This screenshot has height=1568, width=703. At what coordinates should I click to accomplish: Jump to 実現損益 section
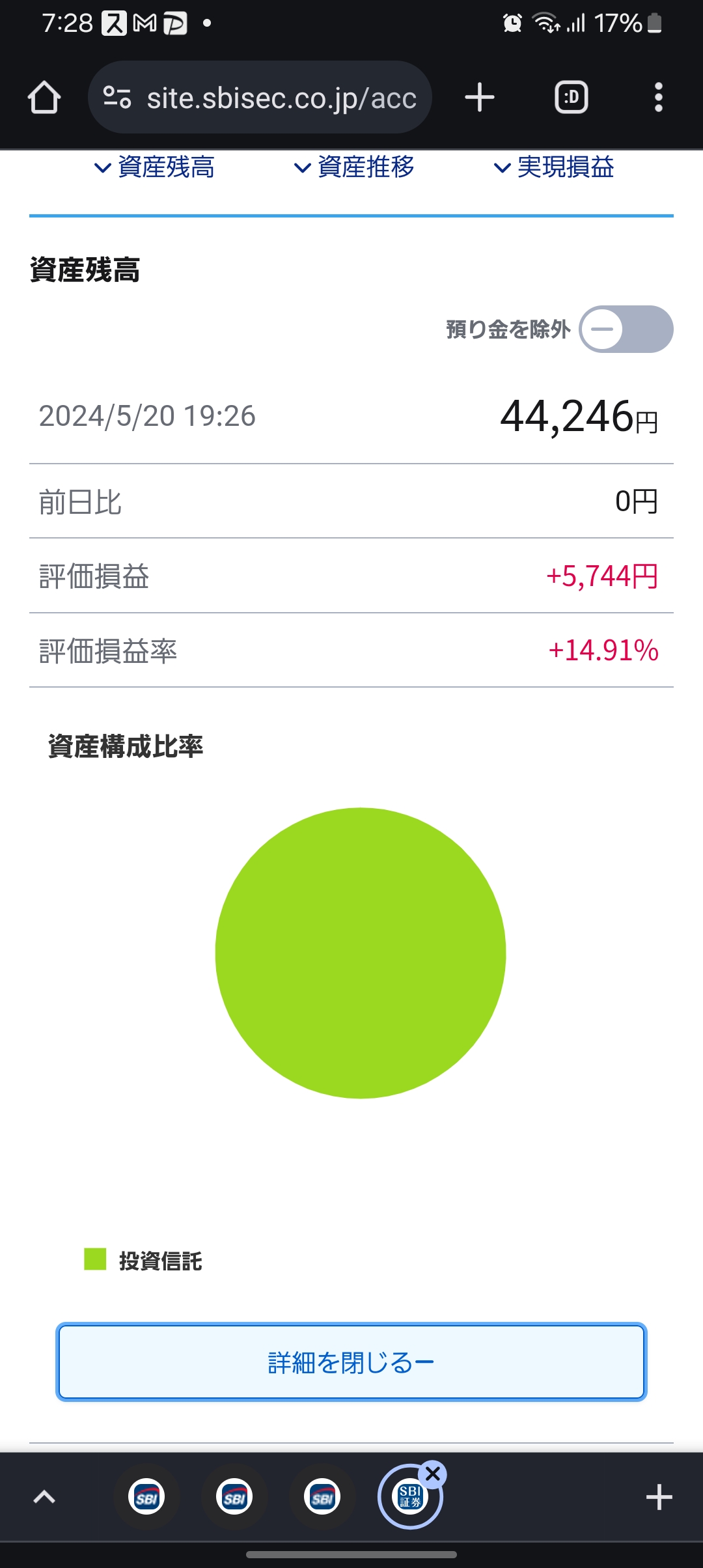coord(555,167)
